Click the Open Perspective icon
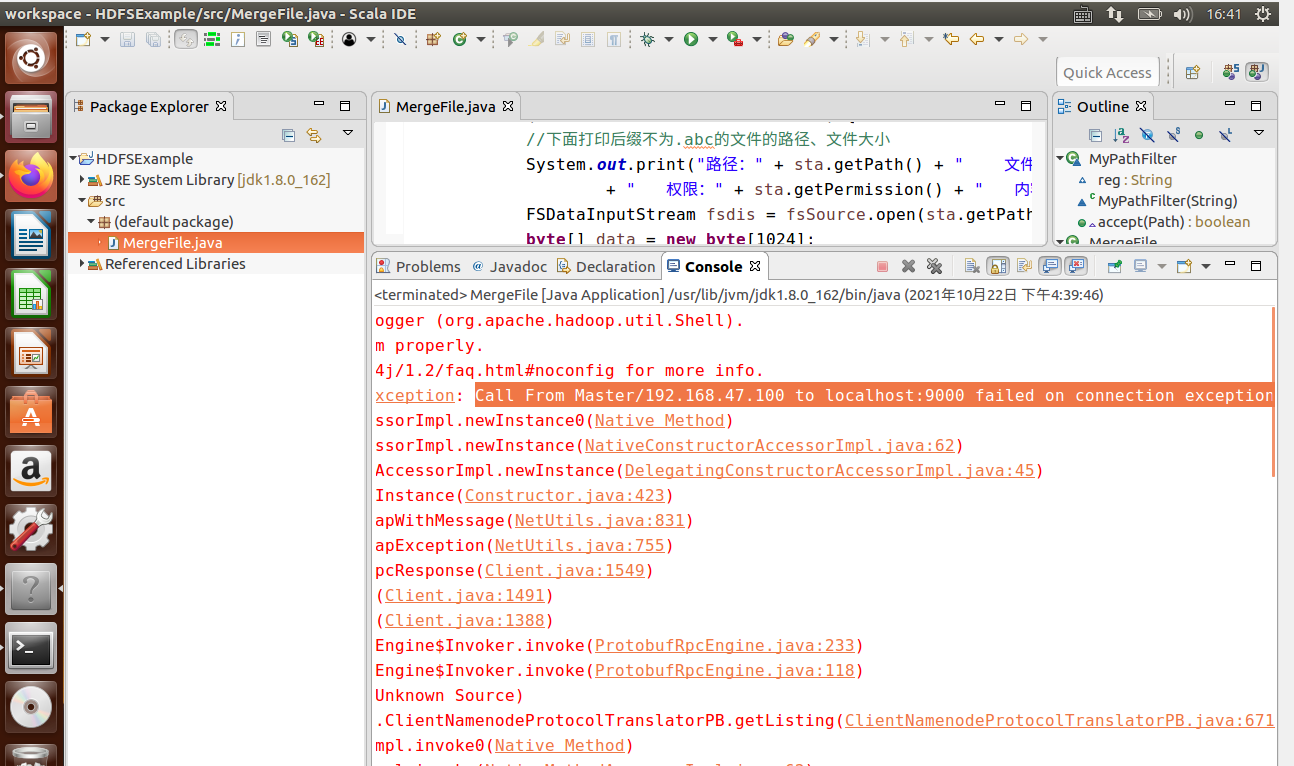Image resolution: width=1294 pixels, height=766 pixels. point(1192,72)
